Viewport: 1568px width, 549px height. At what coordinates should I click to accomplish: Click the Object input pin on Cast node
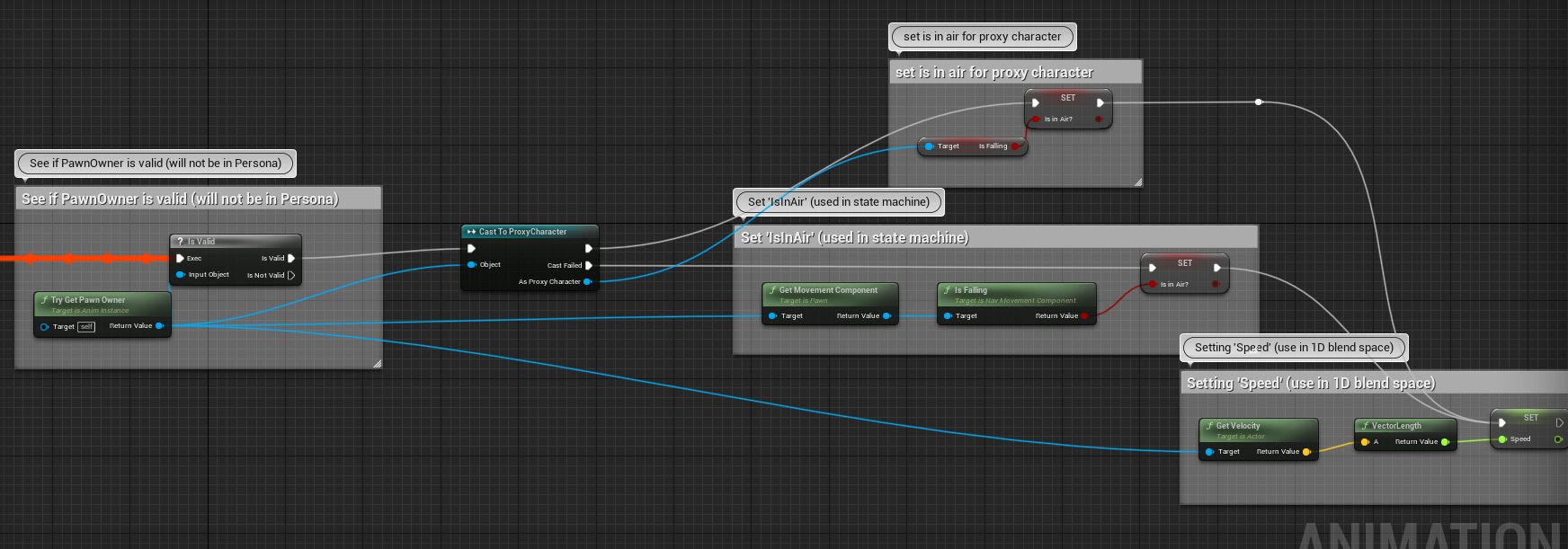click(x=471, y=264)
